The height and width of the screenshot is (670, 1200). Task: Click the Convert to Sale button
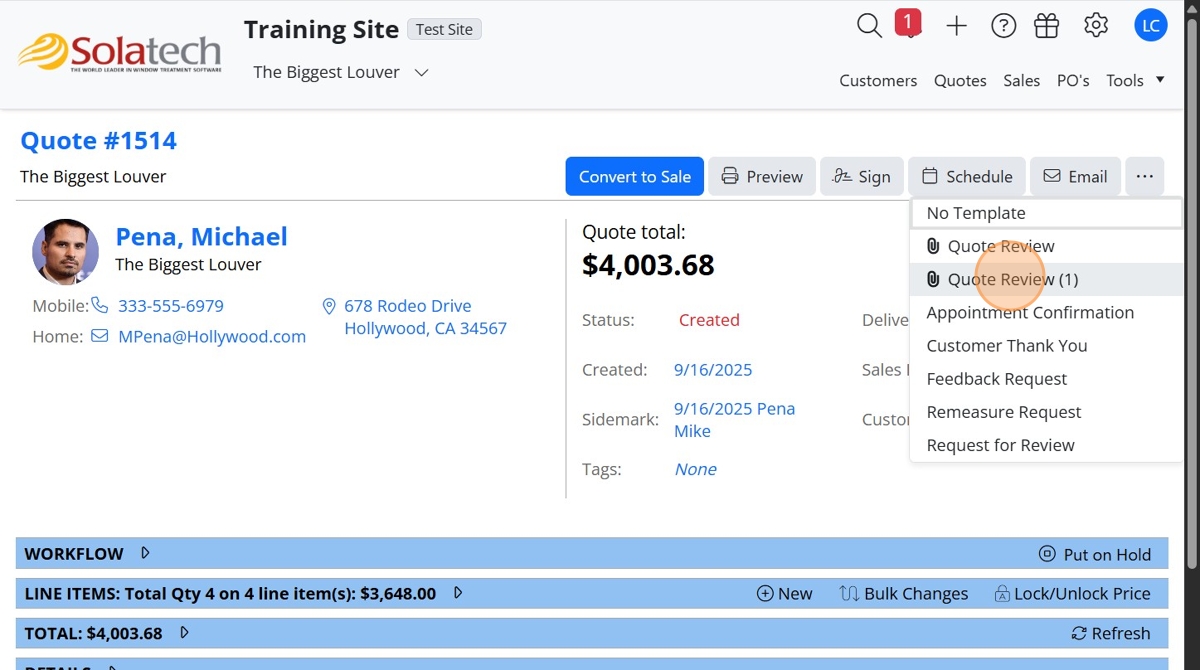pyautogui.click(x=635, y=176)
